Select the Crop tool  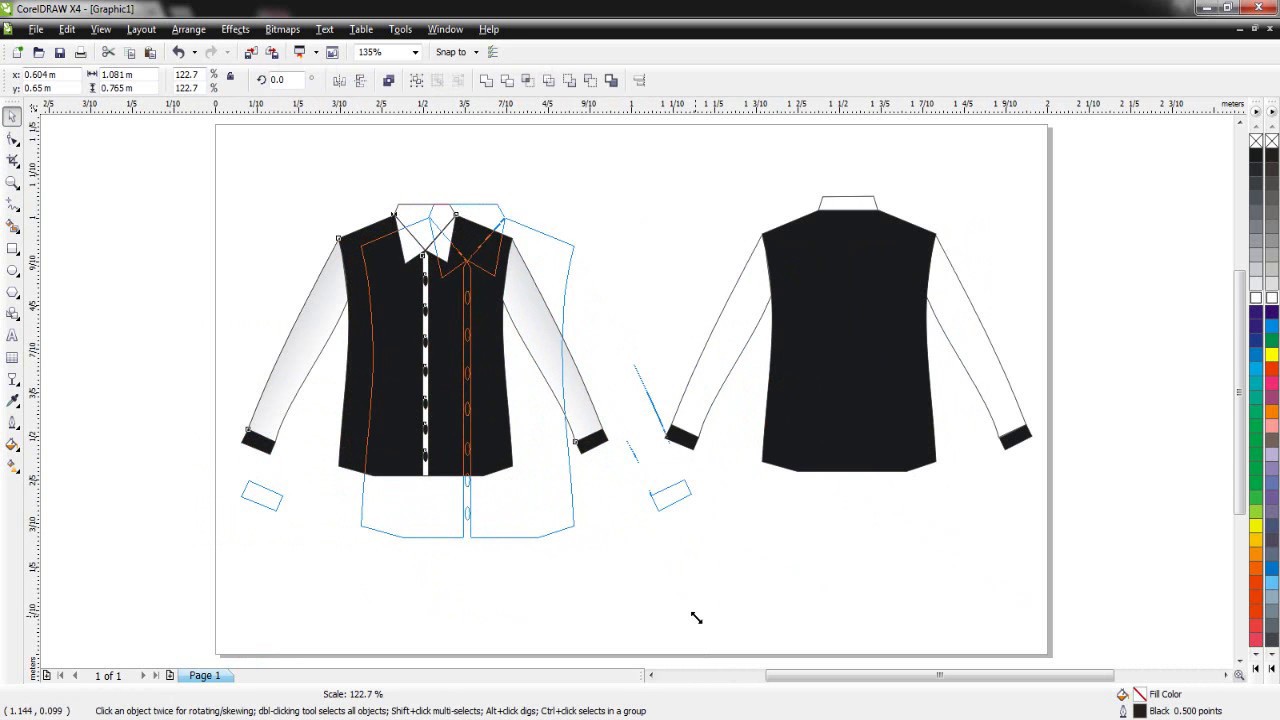pos(12,161)
